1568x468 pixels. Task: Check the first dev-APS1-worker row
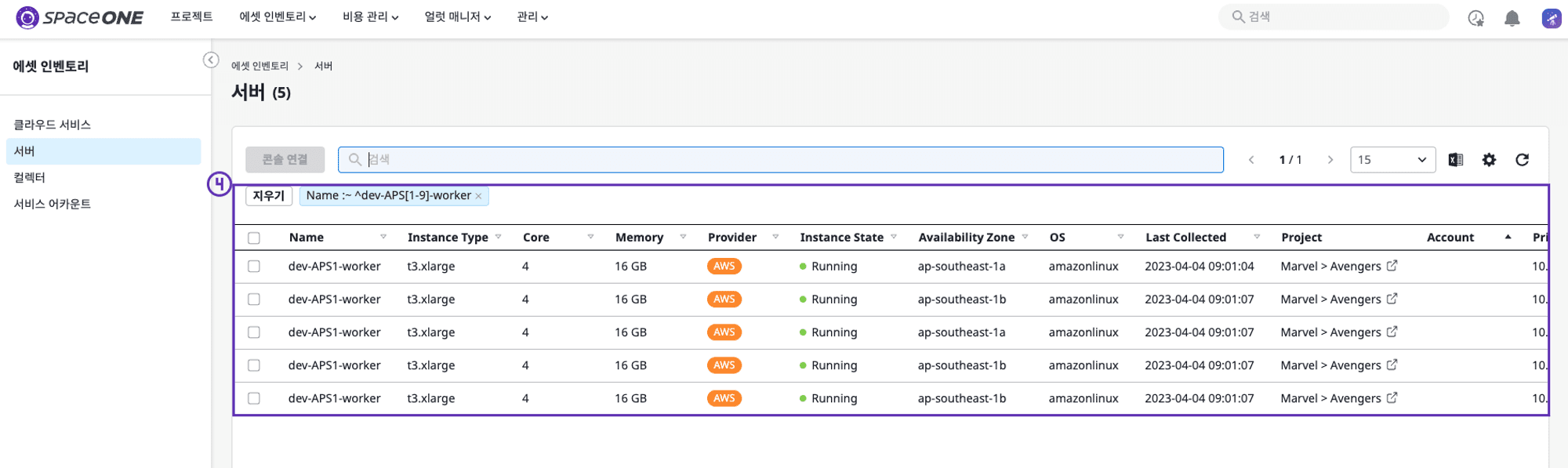pyautogui.click(x=254, y=267)
